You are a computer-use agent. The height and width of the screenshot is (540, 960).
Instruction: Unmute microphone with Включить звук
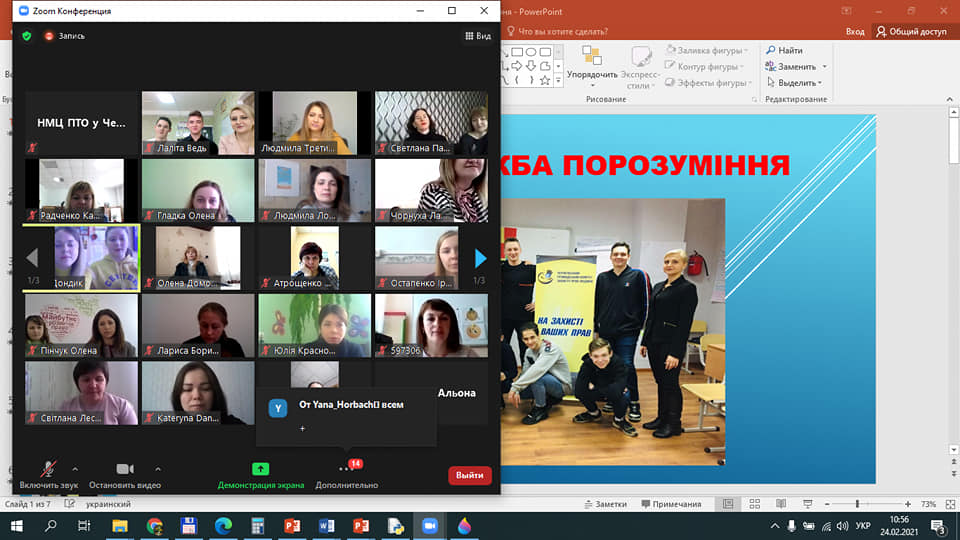[x=48, y=476]
